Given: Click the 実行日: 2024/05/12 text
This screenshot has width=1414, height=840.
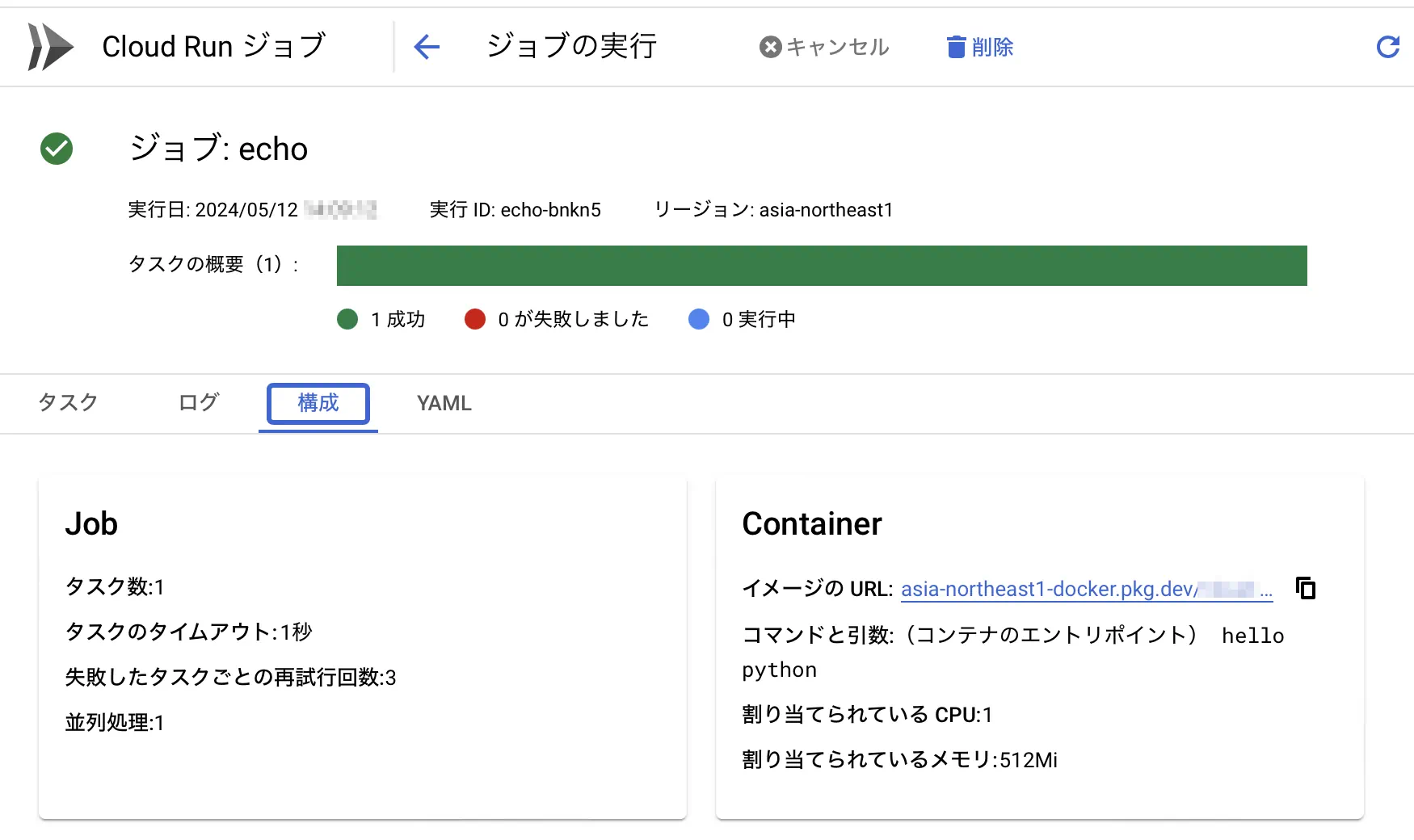Looking at the screenshot, I should coord(213,210).
